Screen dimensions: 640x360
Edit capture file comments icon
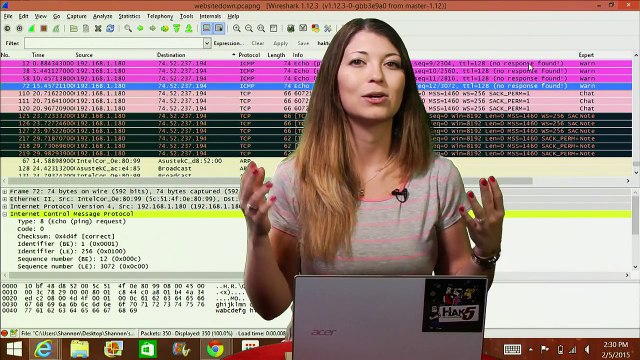point(13,333)
